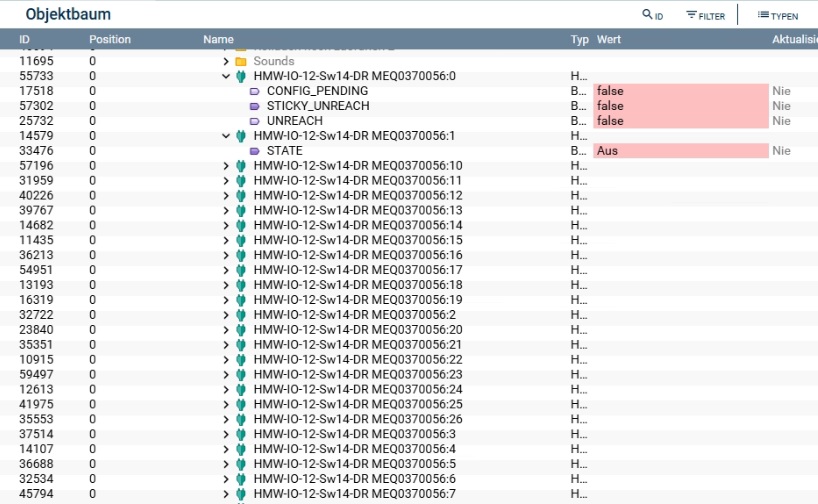
Task: Click the Nie timestamp on STATE row
Action: pyautogui.click(x=781, y=151)
